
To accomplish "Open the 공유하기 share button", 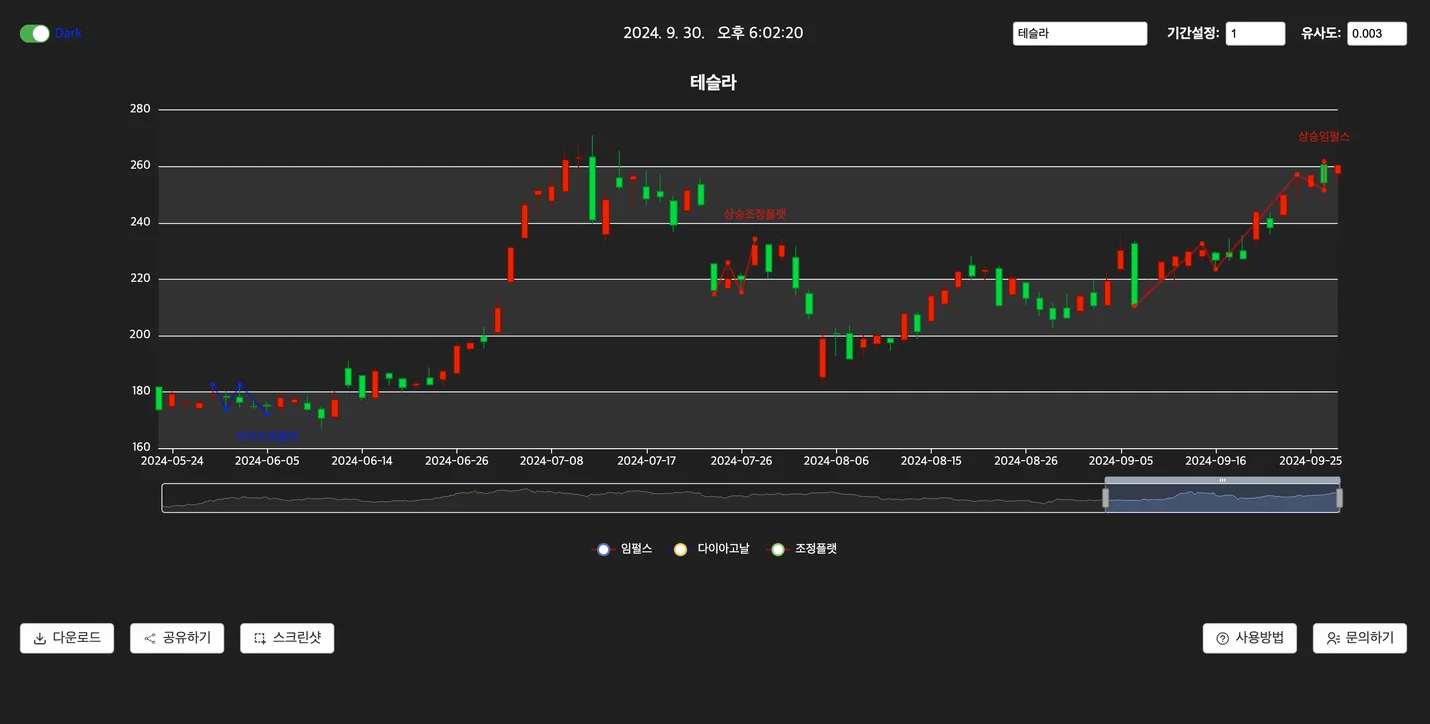I will click(177, 638).
